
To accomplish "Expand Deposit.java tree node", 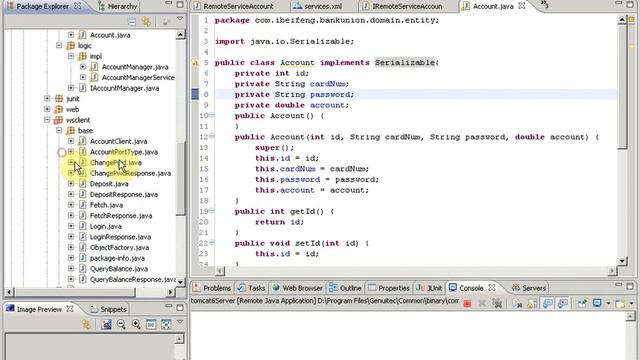I will 71,184.
